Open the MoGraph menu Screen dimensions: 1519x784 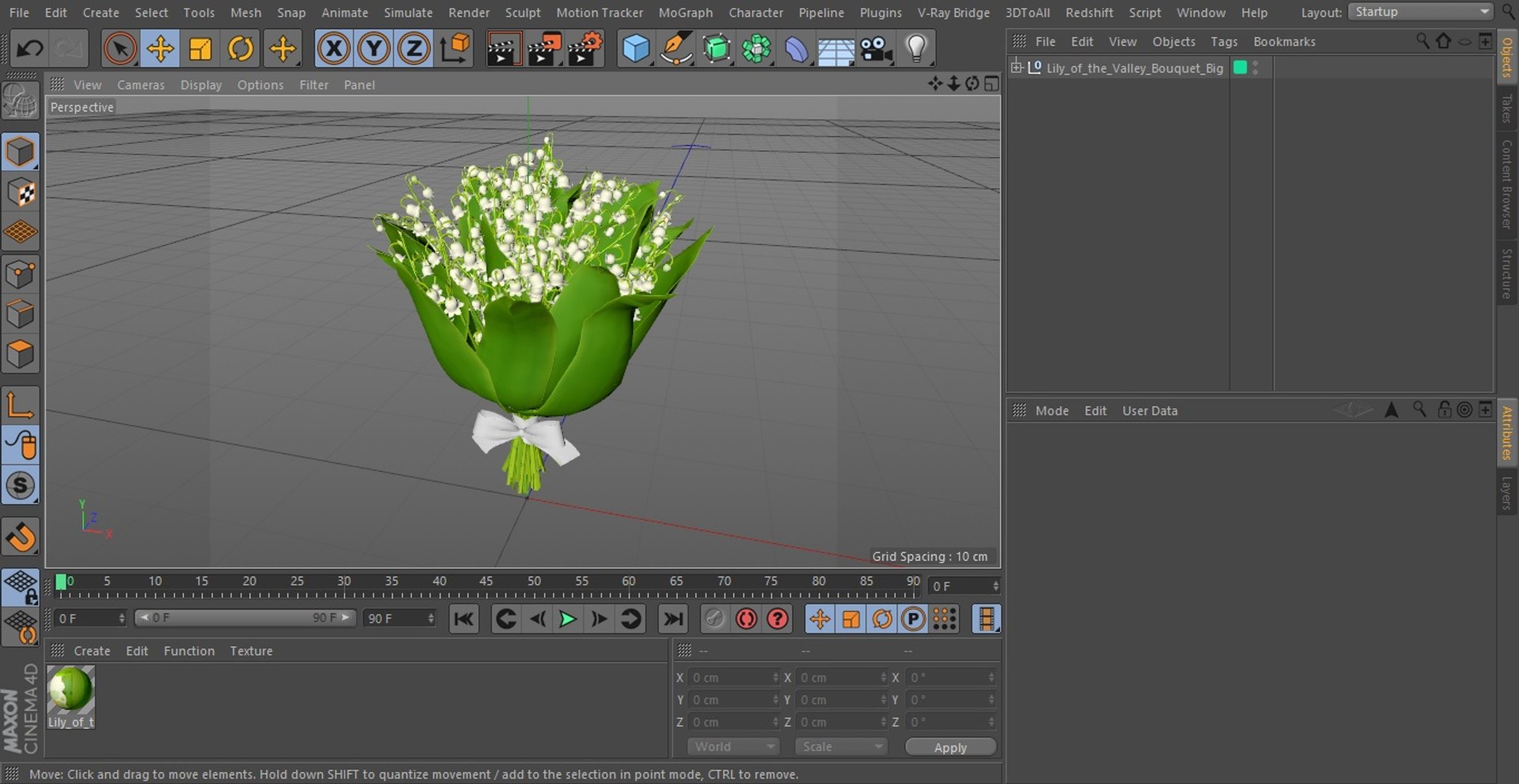point(685,13)
